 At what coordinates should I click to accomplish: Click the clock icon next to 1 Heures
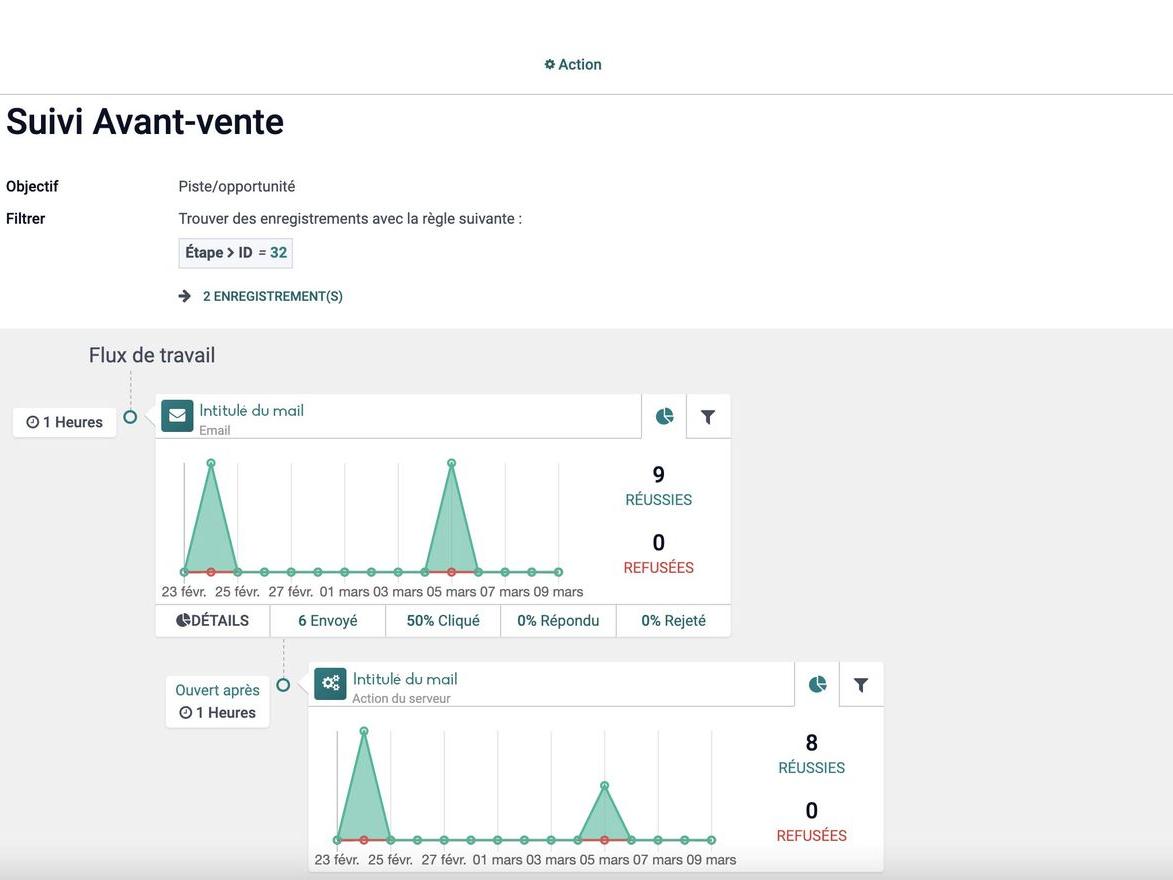(x=31, y=420)
